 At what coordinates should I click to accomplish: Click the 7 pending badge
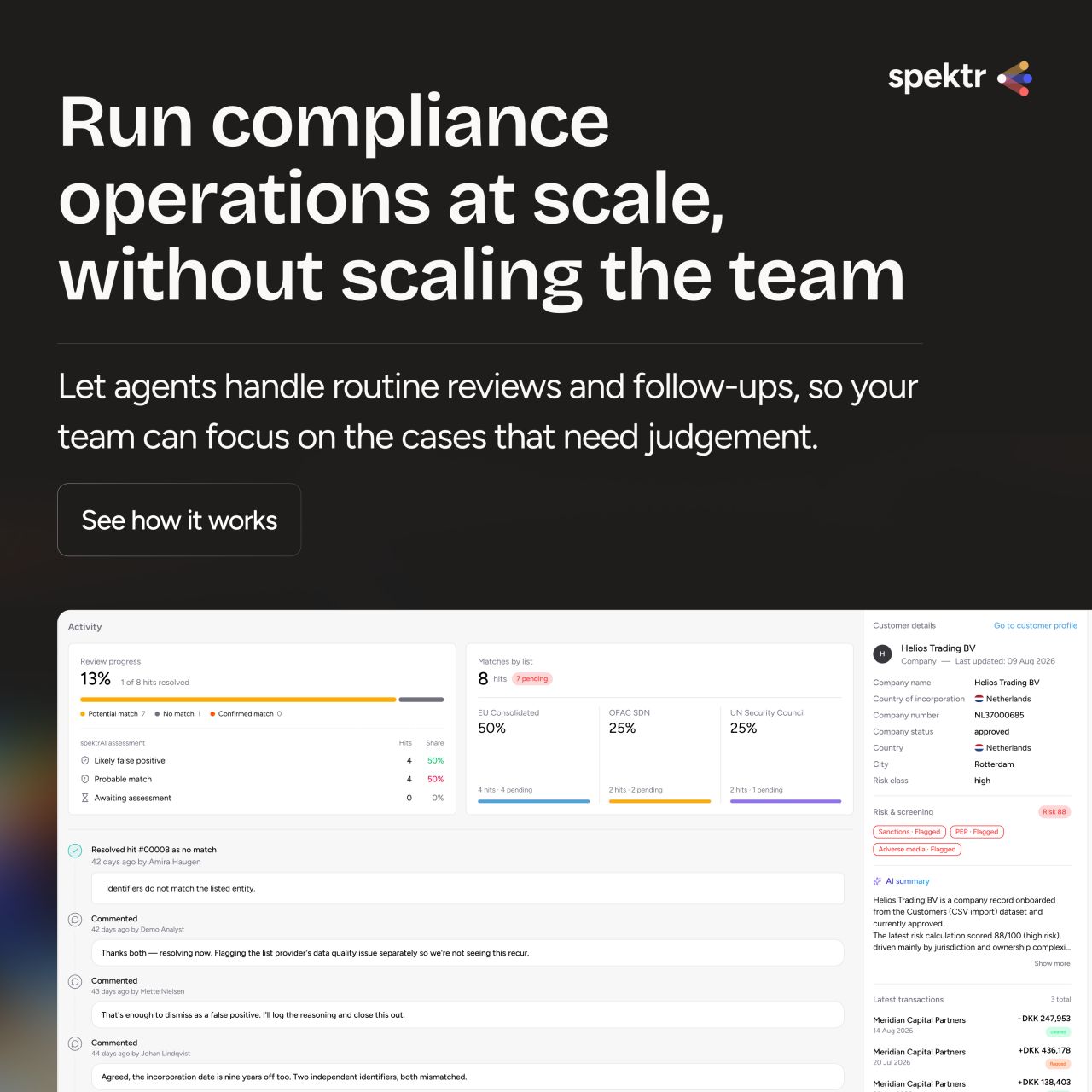pyautogui.click(x=532, y=679)
